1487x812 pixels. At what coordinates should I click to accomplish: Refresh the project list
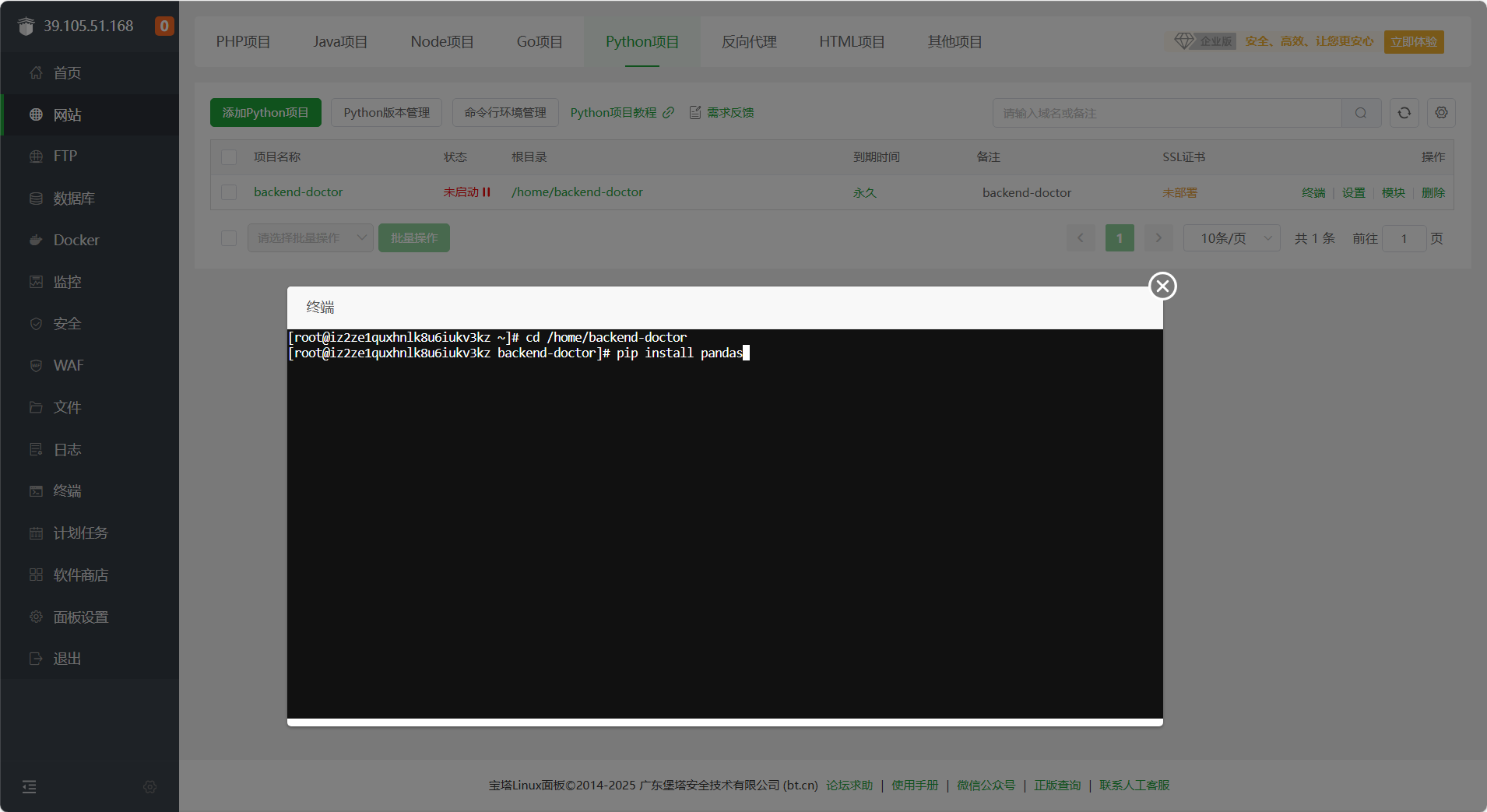(1404, 113)
